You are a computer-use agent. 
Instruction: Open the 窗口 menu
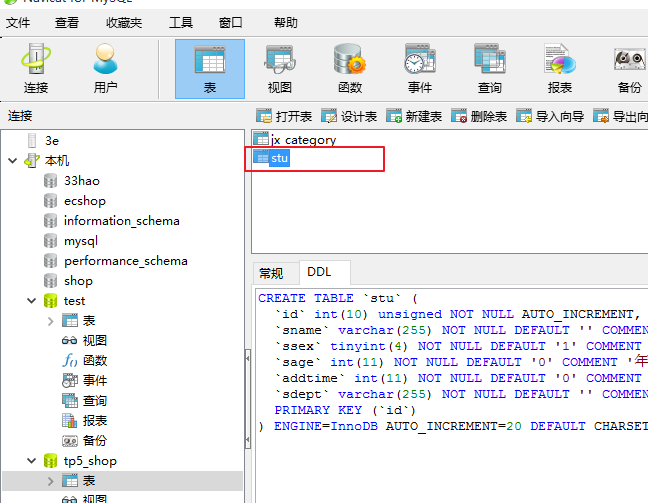231,23
